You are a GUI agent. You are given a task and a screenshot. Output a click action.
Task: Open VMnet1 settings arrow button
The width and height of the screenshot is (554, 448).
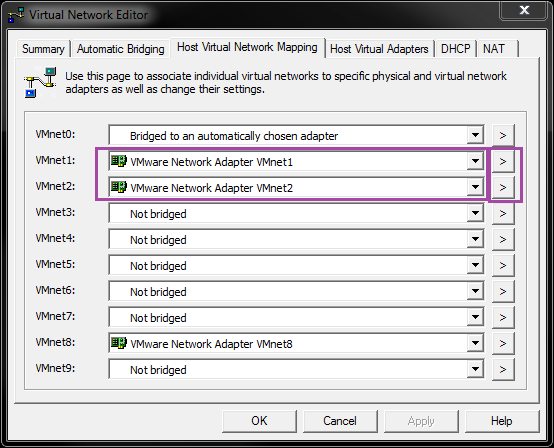pos(503,161)
